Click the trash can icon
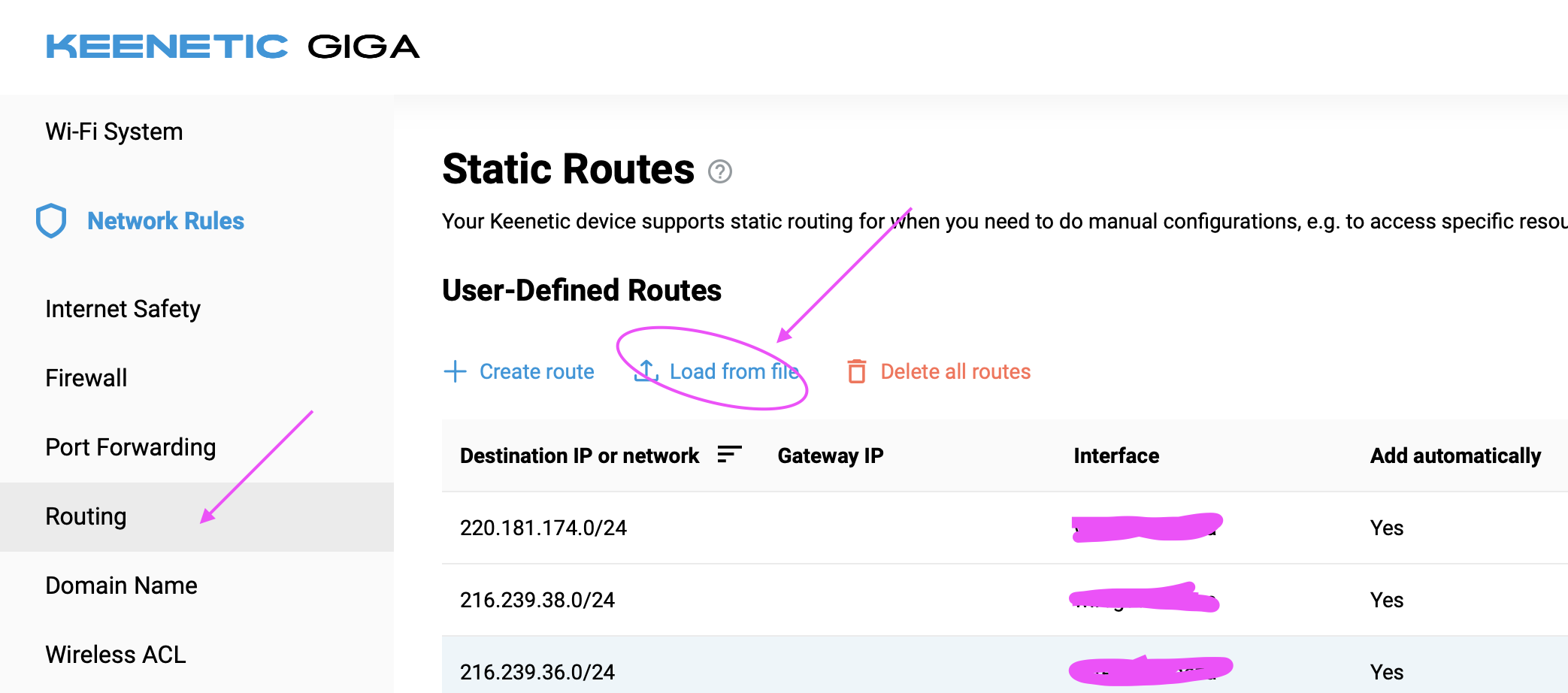The height and width of the screenshot is (693, 1568). click(856, 371)
